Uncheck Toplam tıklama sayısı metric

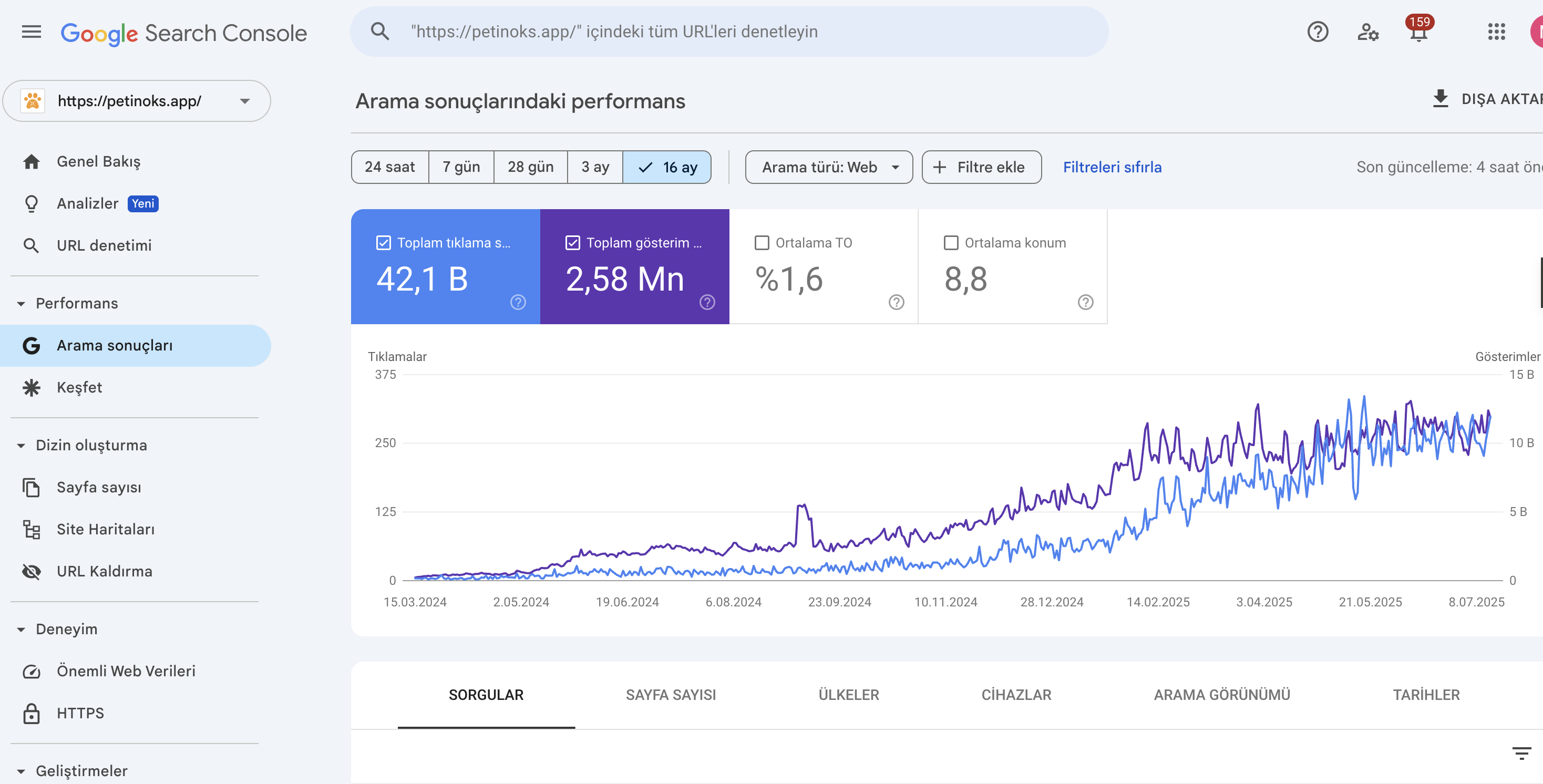(383, 243)
